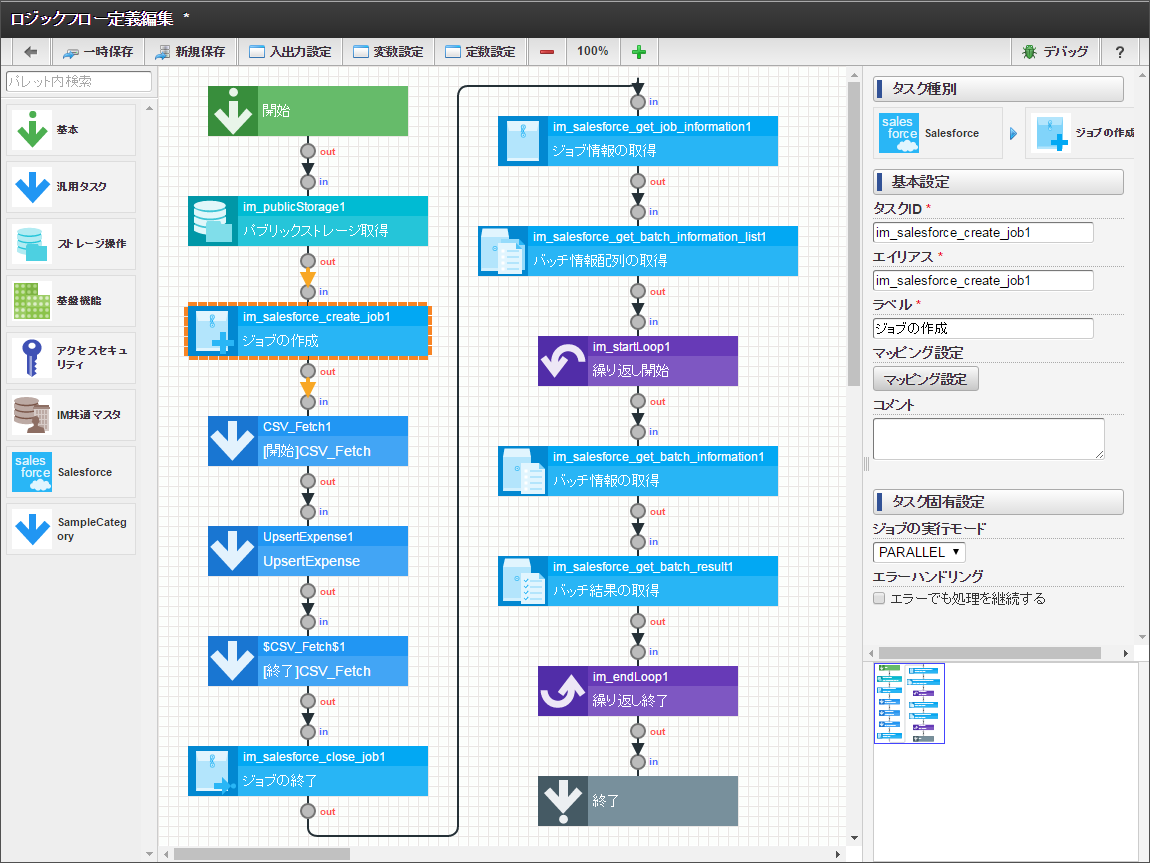Collapse the タスク種別 section header
Viewport: 1150px width, 863px height.
coord(998,89)
